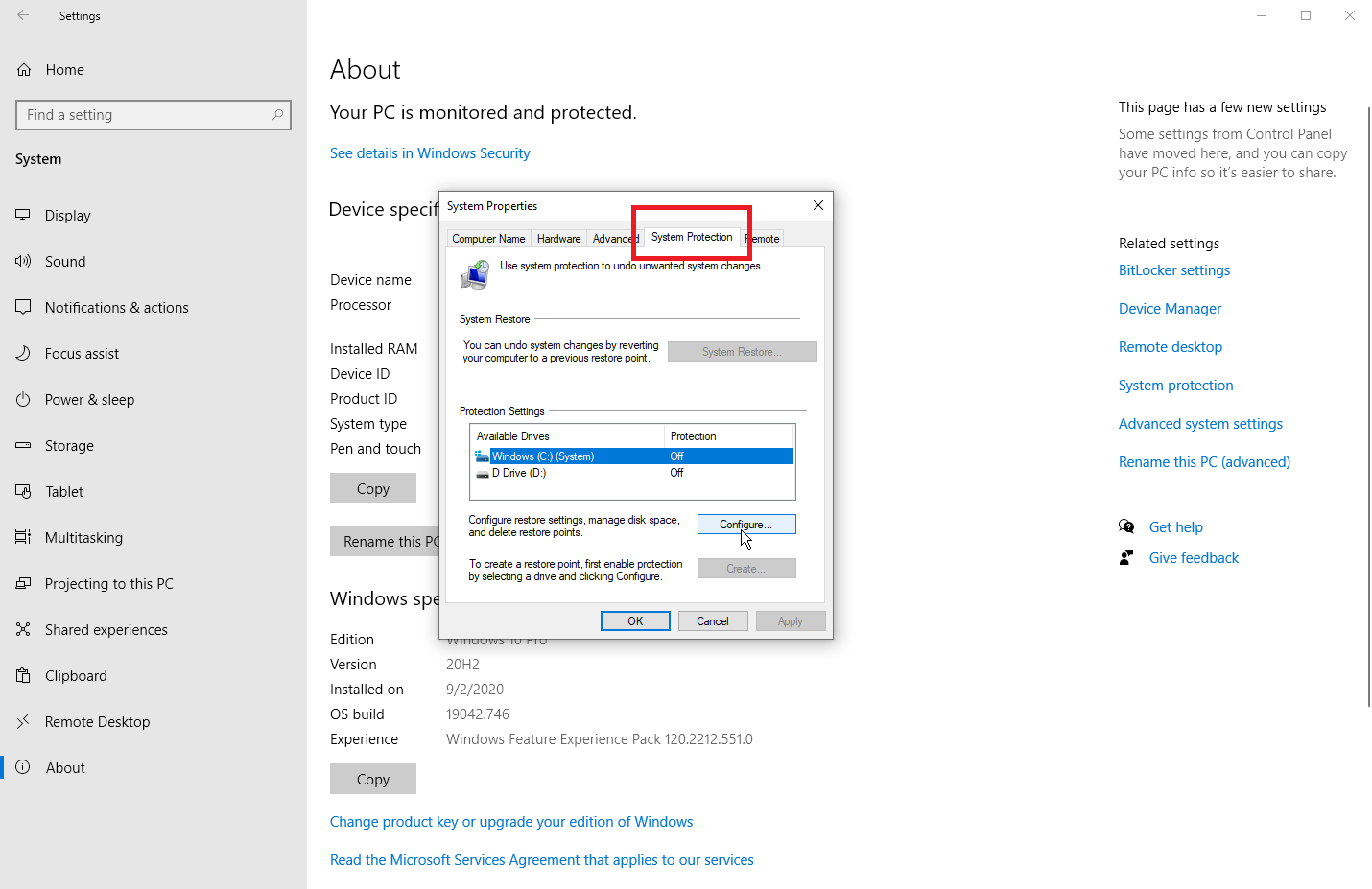Click the search magnifier icon
Screen dimensions: 1372x889
click(277, 115)
